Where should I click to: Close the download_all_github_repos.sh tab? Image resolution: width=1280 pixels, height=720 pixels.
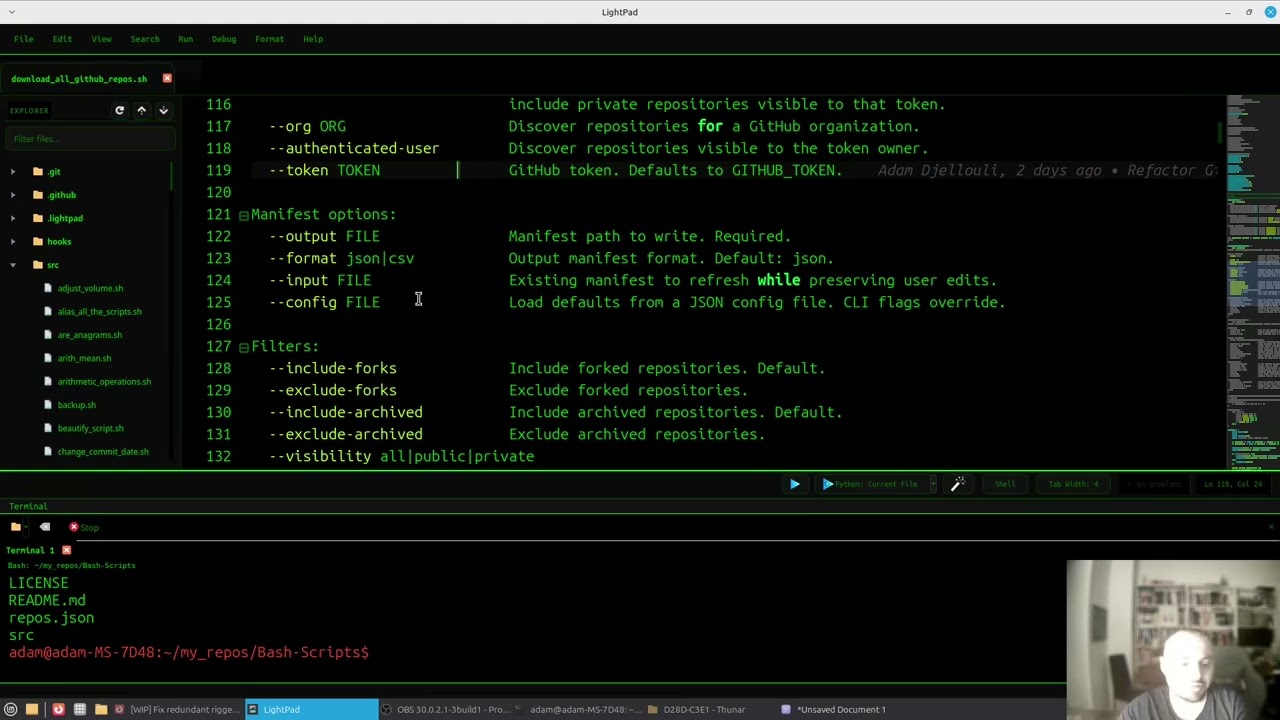click(167, 78)
